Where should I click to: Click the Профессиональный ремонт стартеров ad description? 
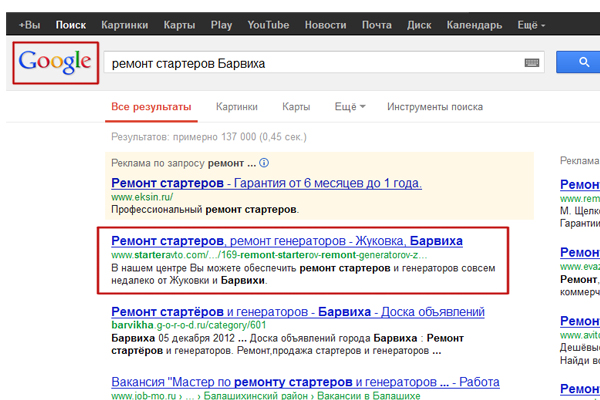click(x=205, y=210)
